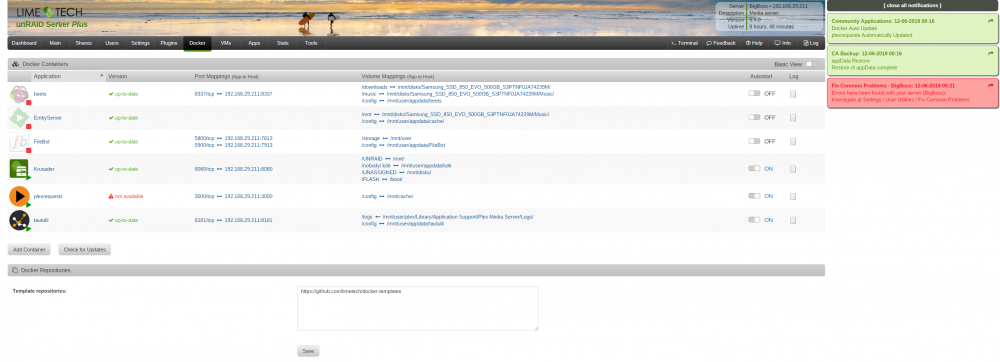The width and height of the screenshot is (1000, 362).
Task: View log icon for beets
Action: (x=793, y=94)
